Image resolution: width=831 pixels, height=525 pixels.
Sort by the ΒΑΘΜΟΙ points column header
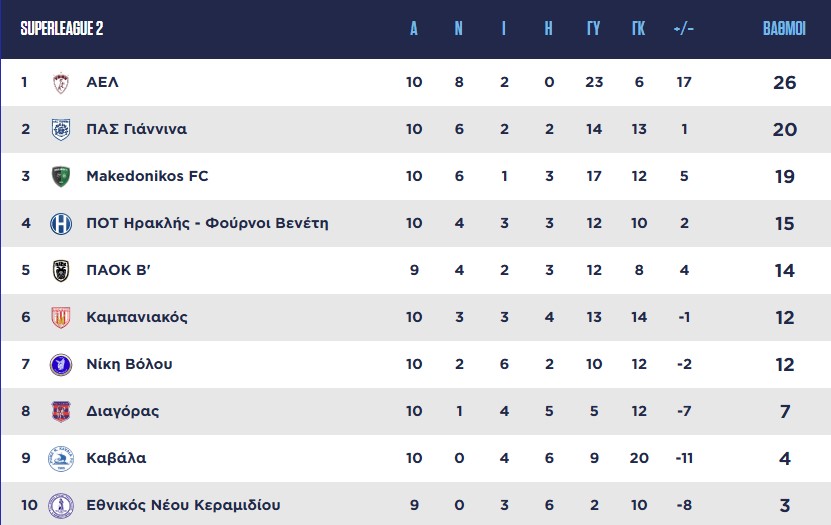[784, 29]
